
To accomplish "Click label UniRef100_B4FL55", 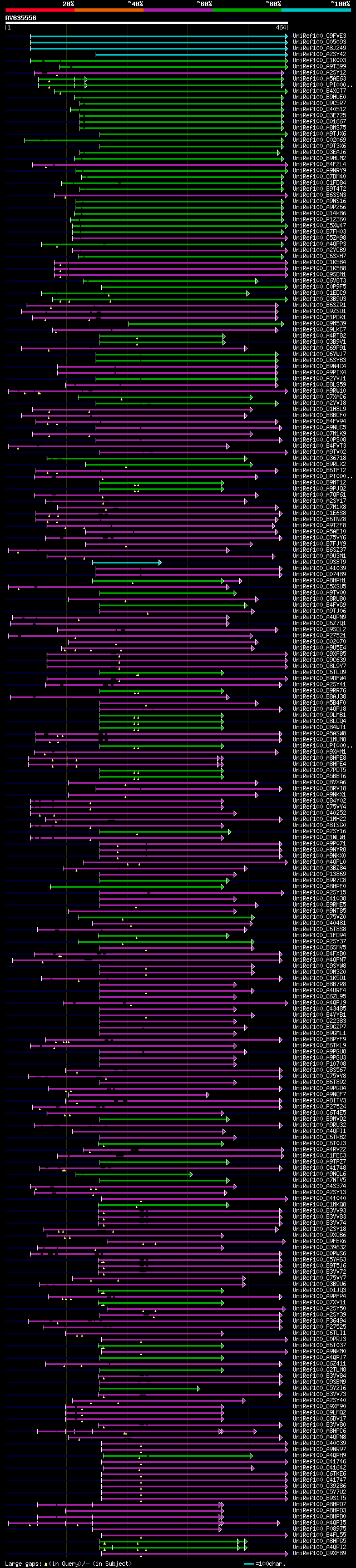I will (319, 1535).
